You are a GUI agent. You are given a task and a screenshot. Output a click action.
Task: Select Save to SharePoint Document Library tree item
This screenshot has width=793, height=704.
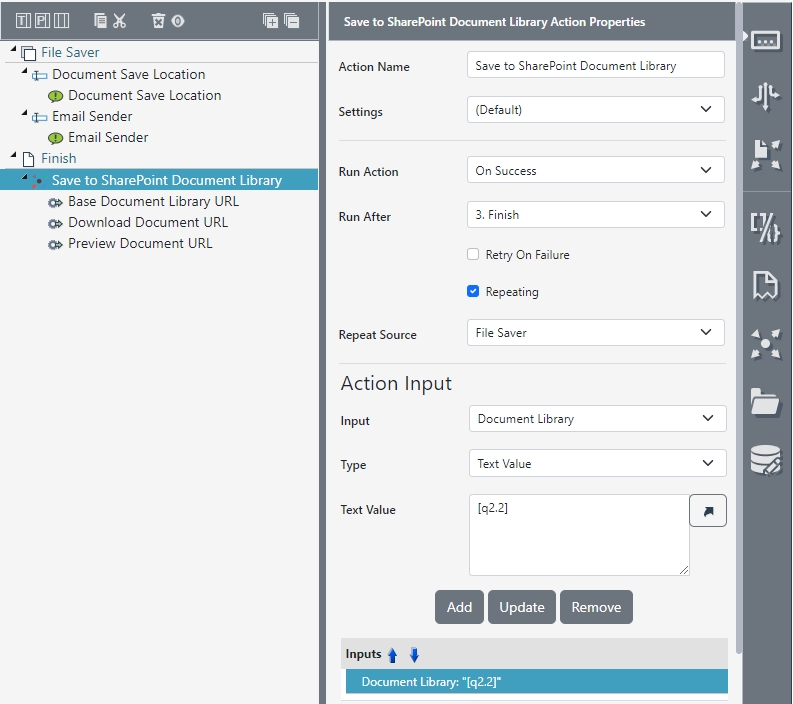click(167, 181)
